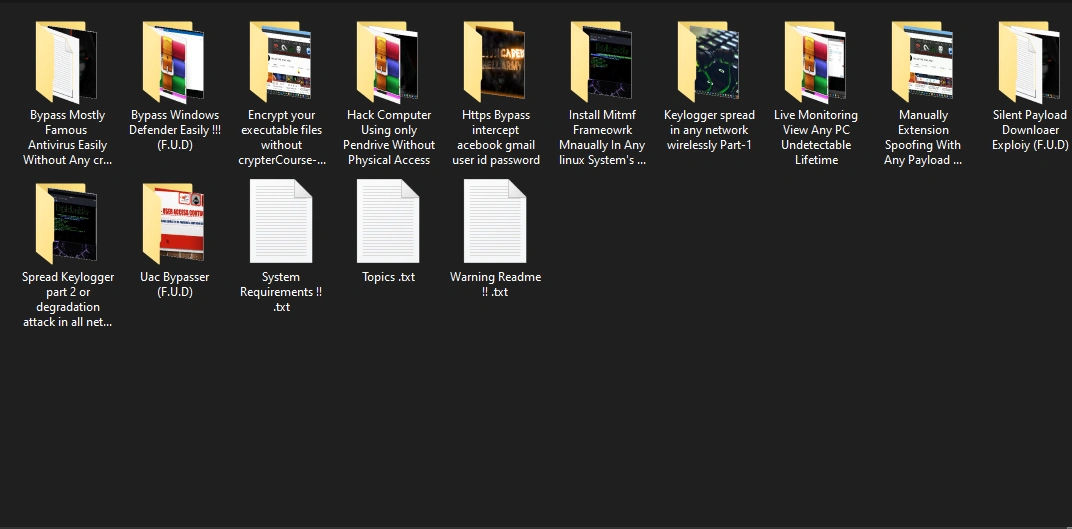
Task: Click the file name 'Warning Readme !! .txt'
Action: [x=496, y=284]
